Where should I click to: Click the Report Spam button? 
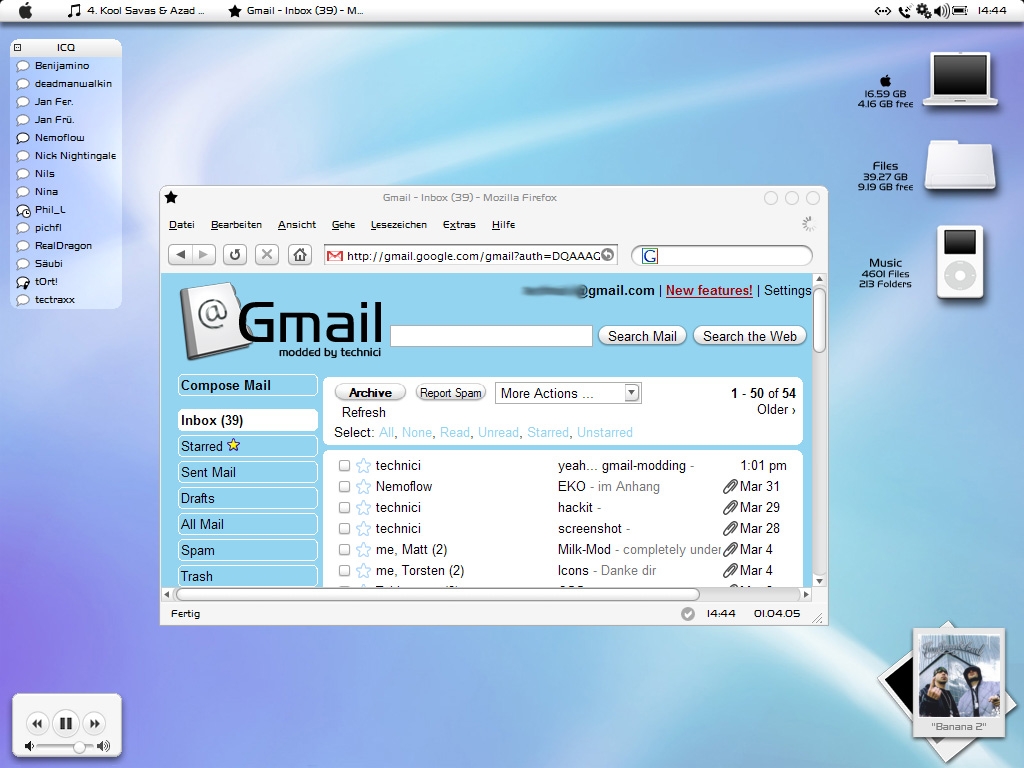pyautogui.click(x=451, y=392)
